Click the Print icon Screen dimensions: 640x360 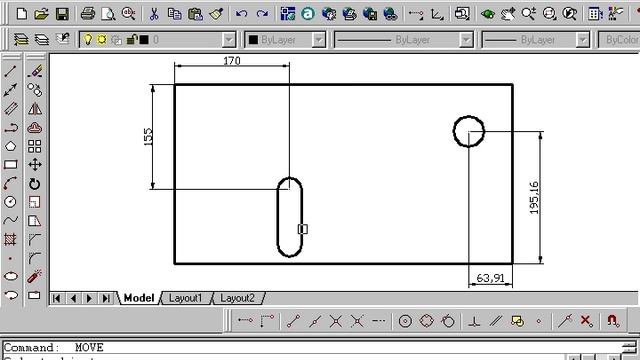point(87,14)
